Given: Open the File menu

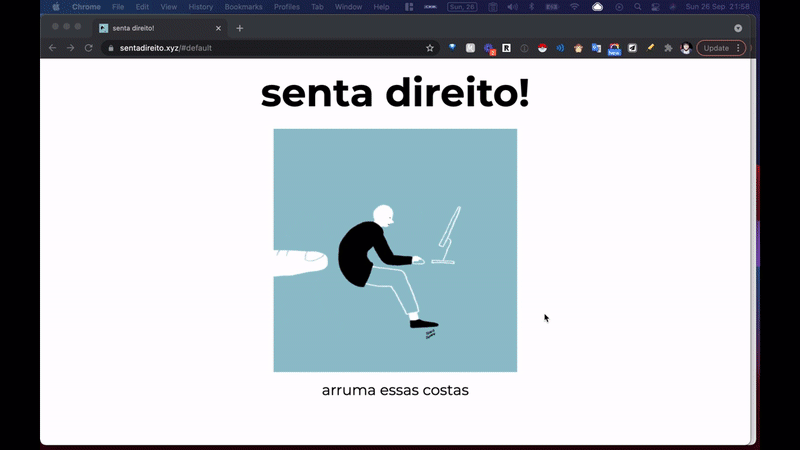Looking at the screenshot, I should (118, 7).
